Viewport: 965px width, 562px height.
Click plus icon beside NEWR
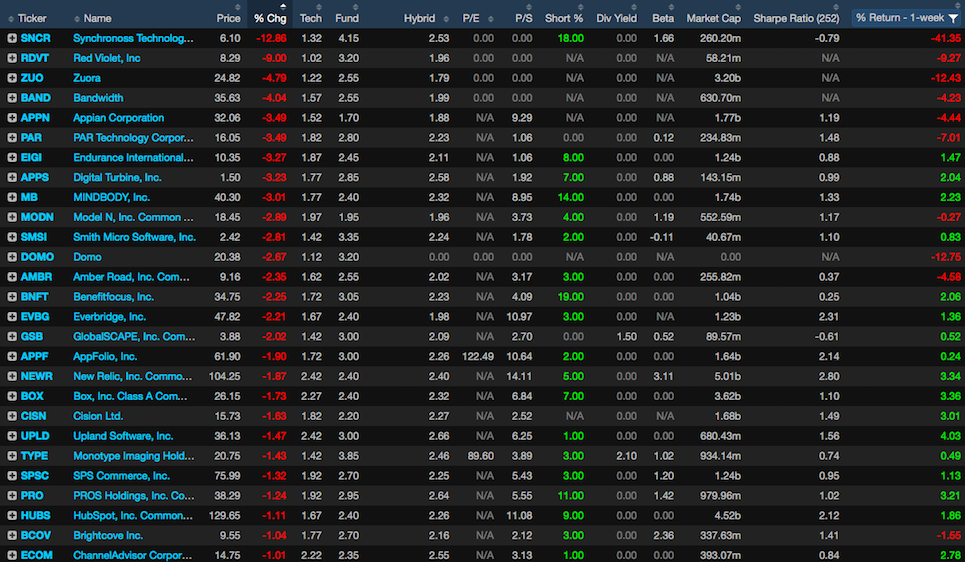(12, 376)
